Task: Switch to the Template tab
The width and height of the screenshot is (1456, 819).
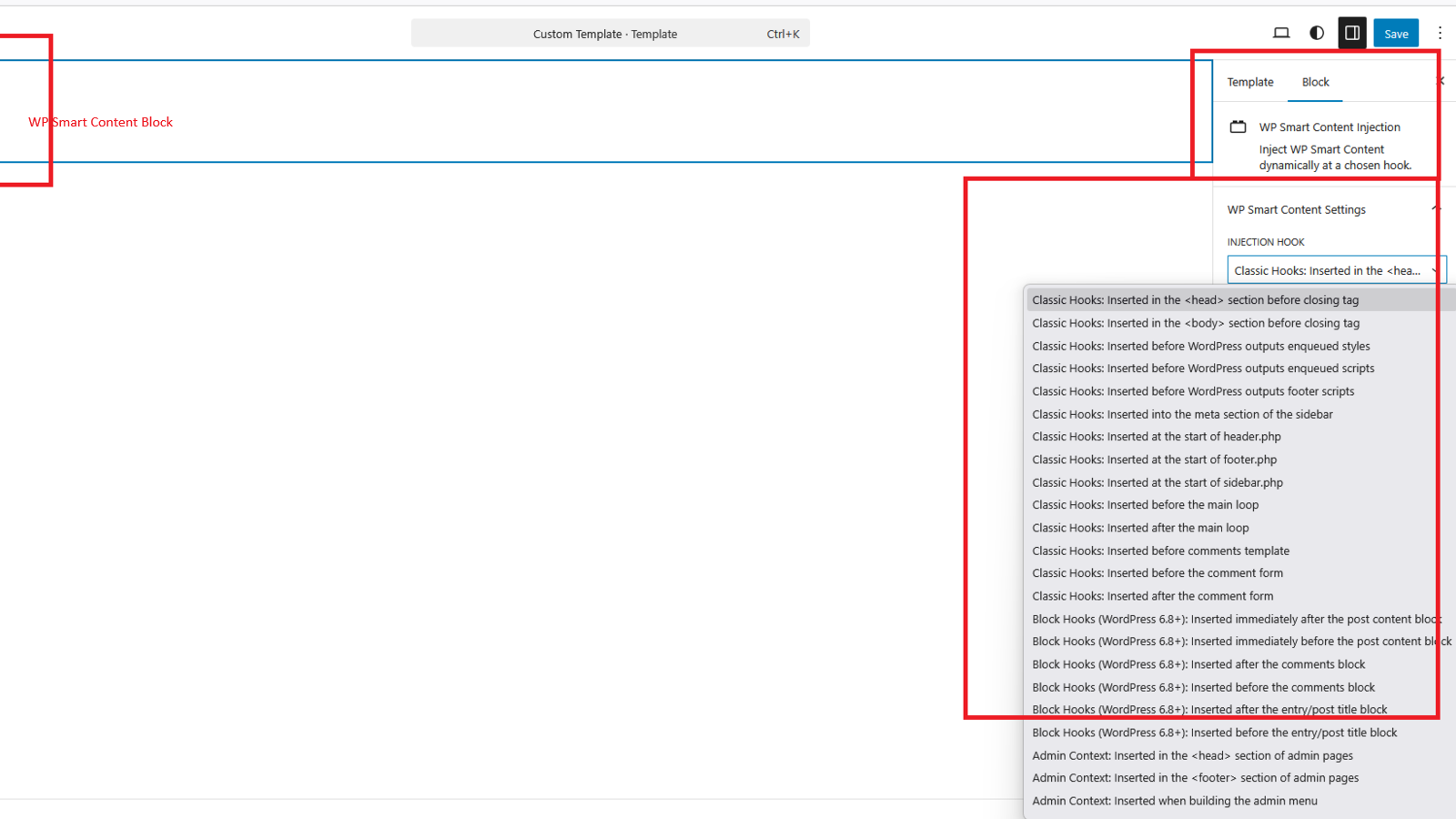Action: click(1249, 82)
